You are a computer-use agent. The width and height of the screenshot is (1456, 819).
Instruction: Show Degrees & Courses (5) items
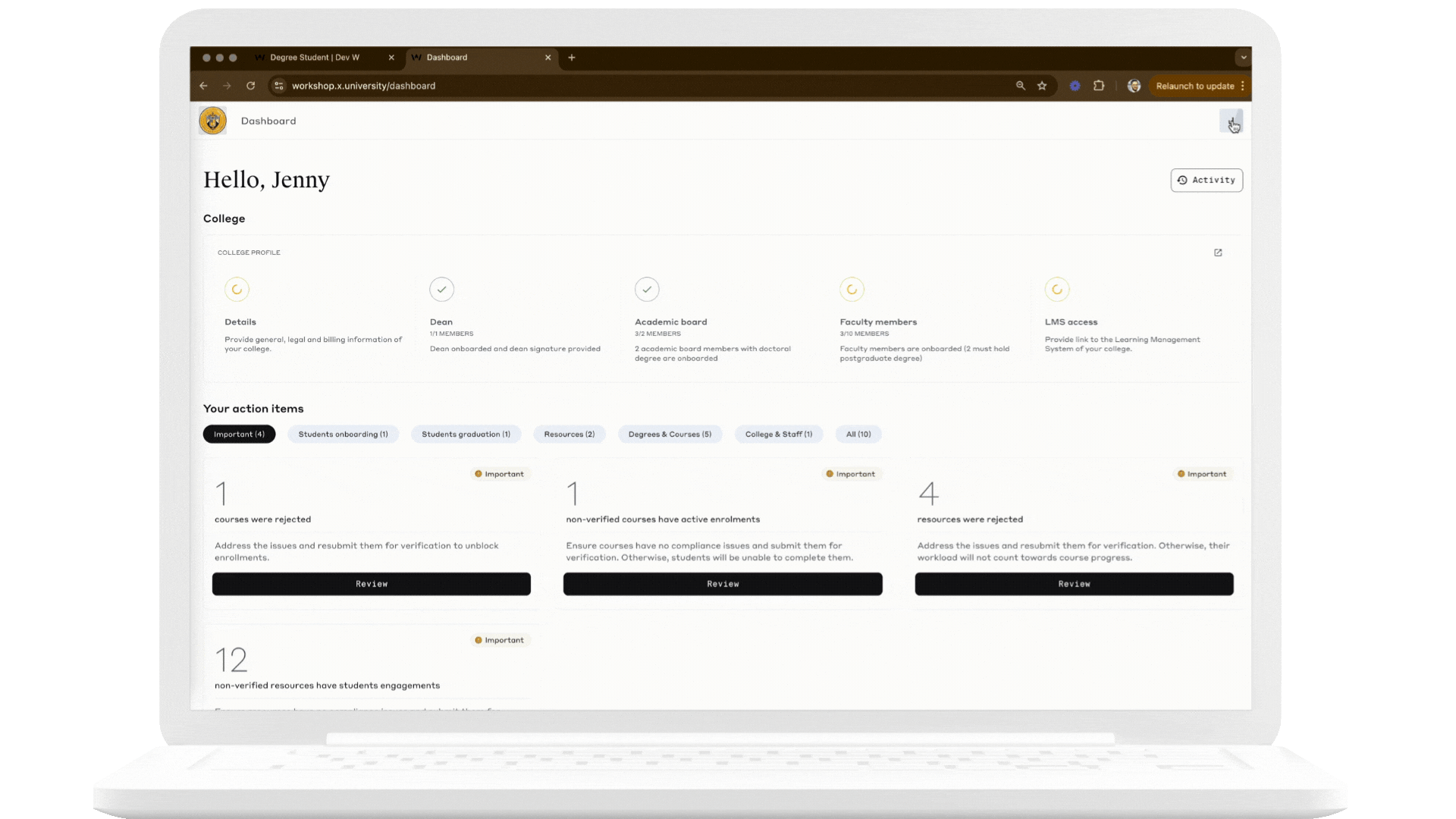point(670,434)
